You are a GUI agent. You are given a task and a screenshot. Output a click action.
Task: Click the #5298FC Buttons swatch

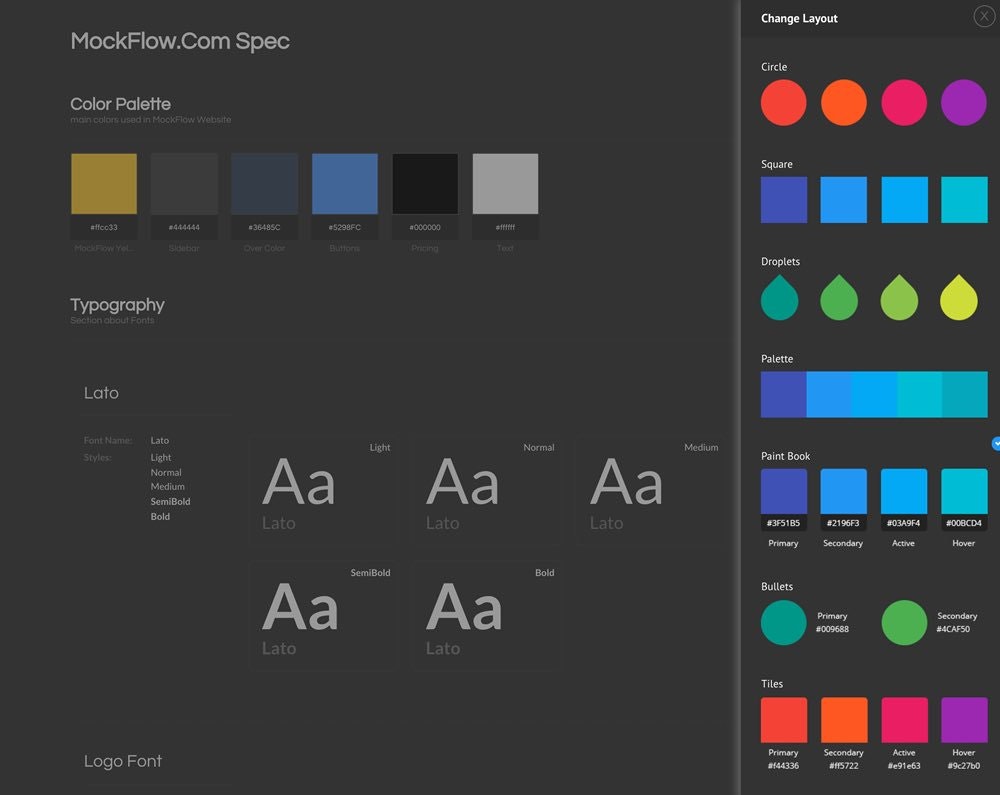click(345, 184)
